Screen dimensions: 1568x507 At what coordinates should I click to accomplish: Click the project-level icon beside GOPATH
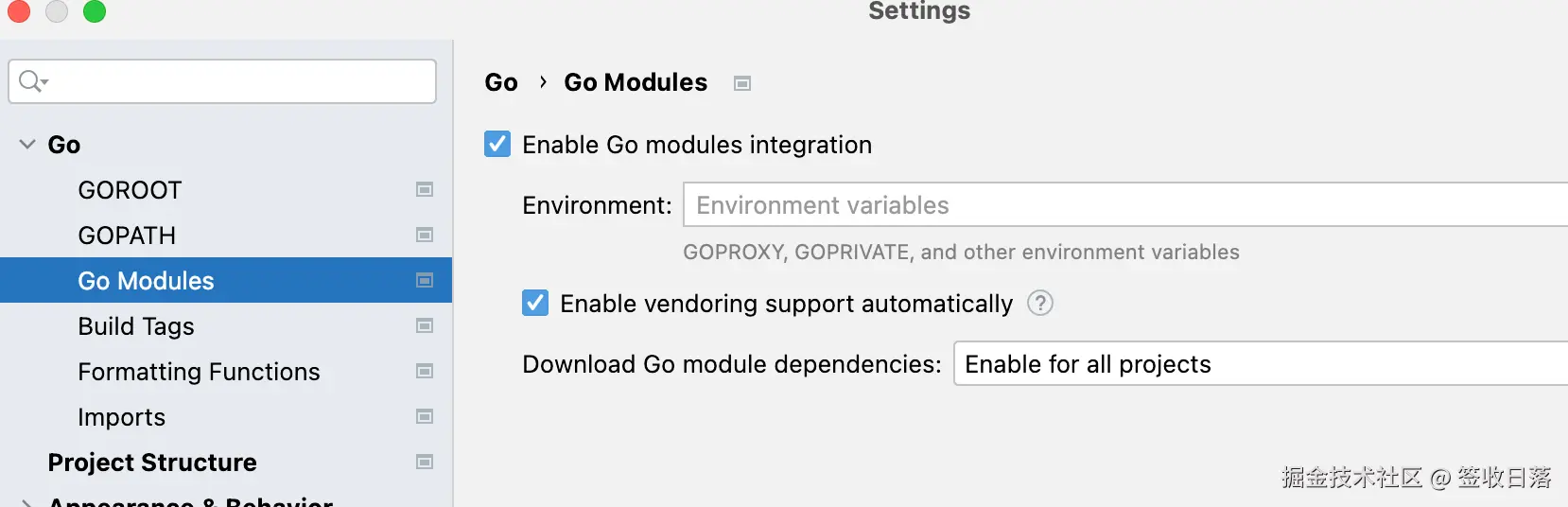pos(425,236)
